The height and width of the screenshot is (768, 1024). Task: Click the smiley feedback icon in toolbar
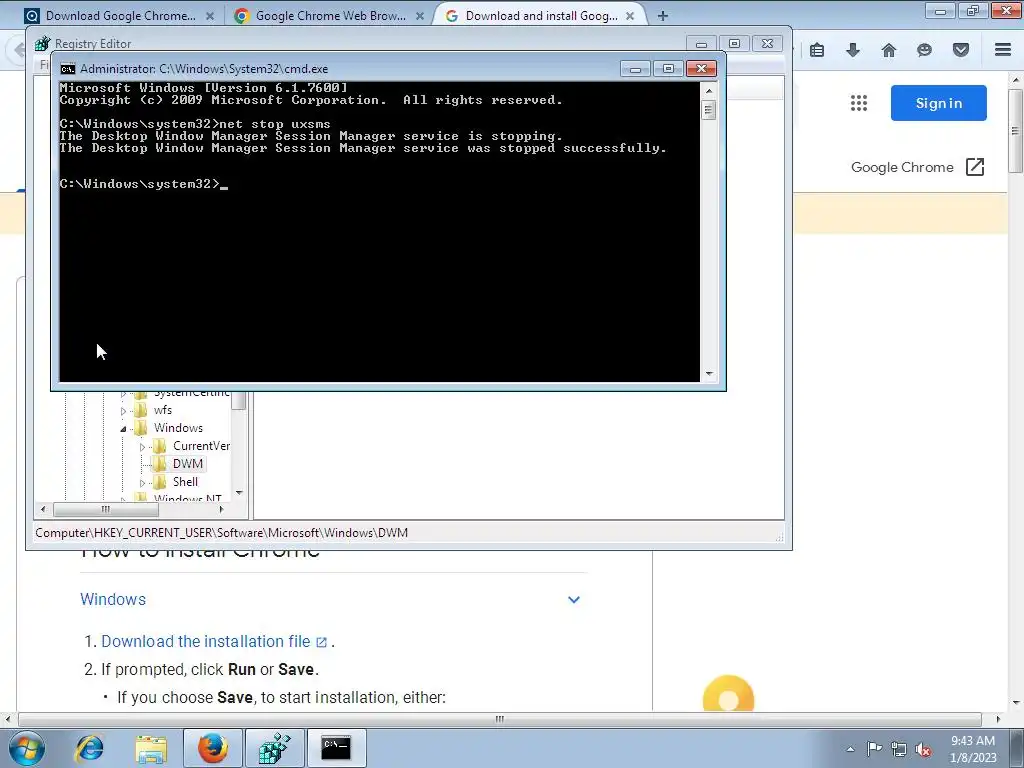pos(924,50)
